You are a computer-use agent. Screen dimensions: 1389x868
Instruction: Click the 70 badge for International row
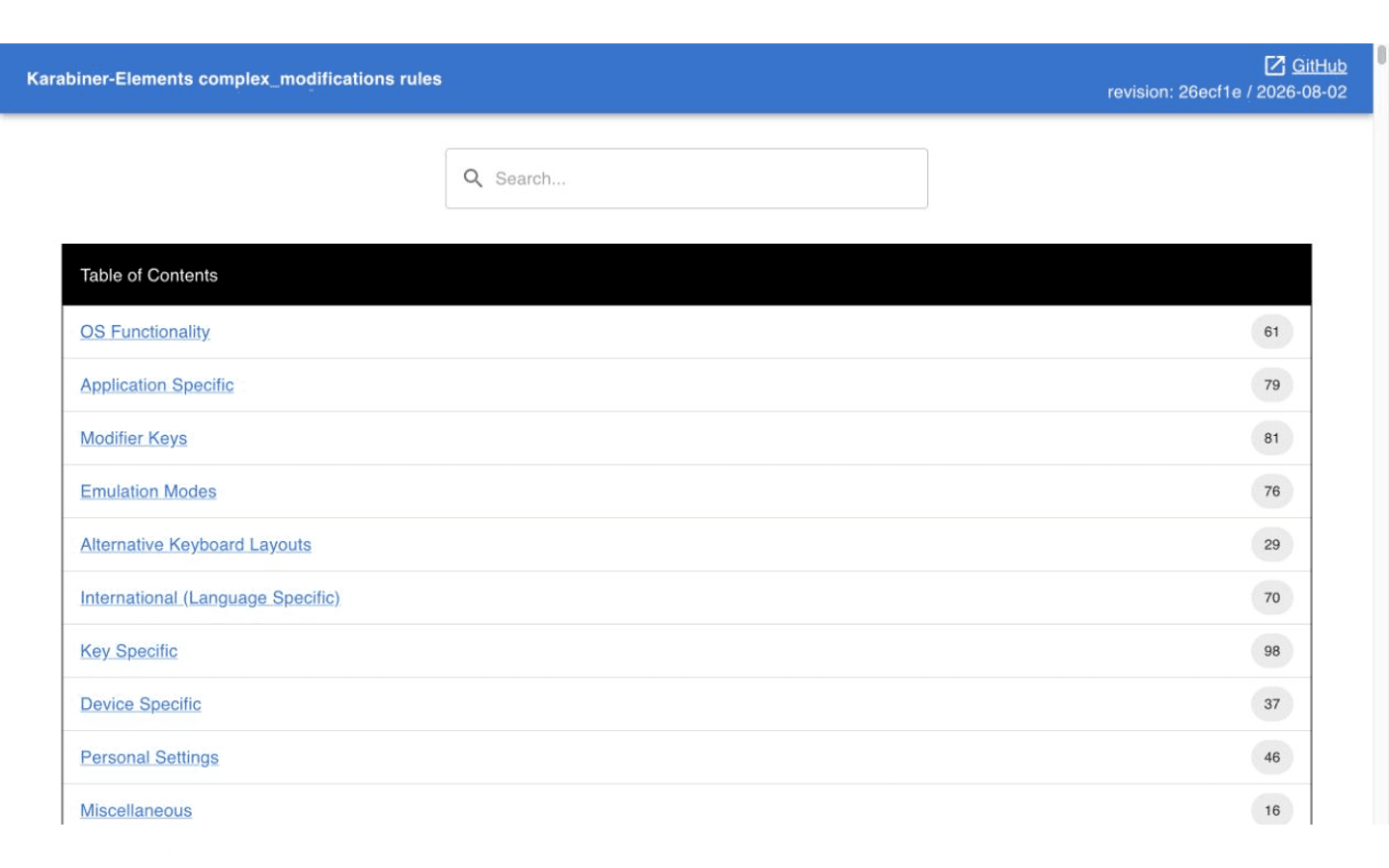point(1272,598)
